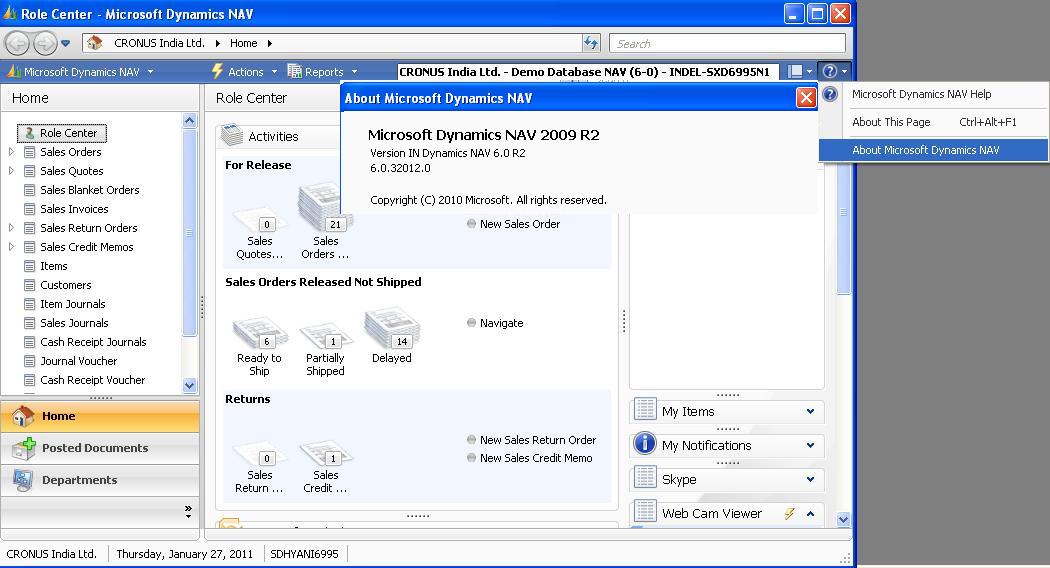Expand the Sales Credit Memos tree node
This screenshot has height=568, width=1050.
[11, 246]
